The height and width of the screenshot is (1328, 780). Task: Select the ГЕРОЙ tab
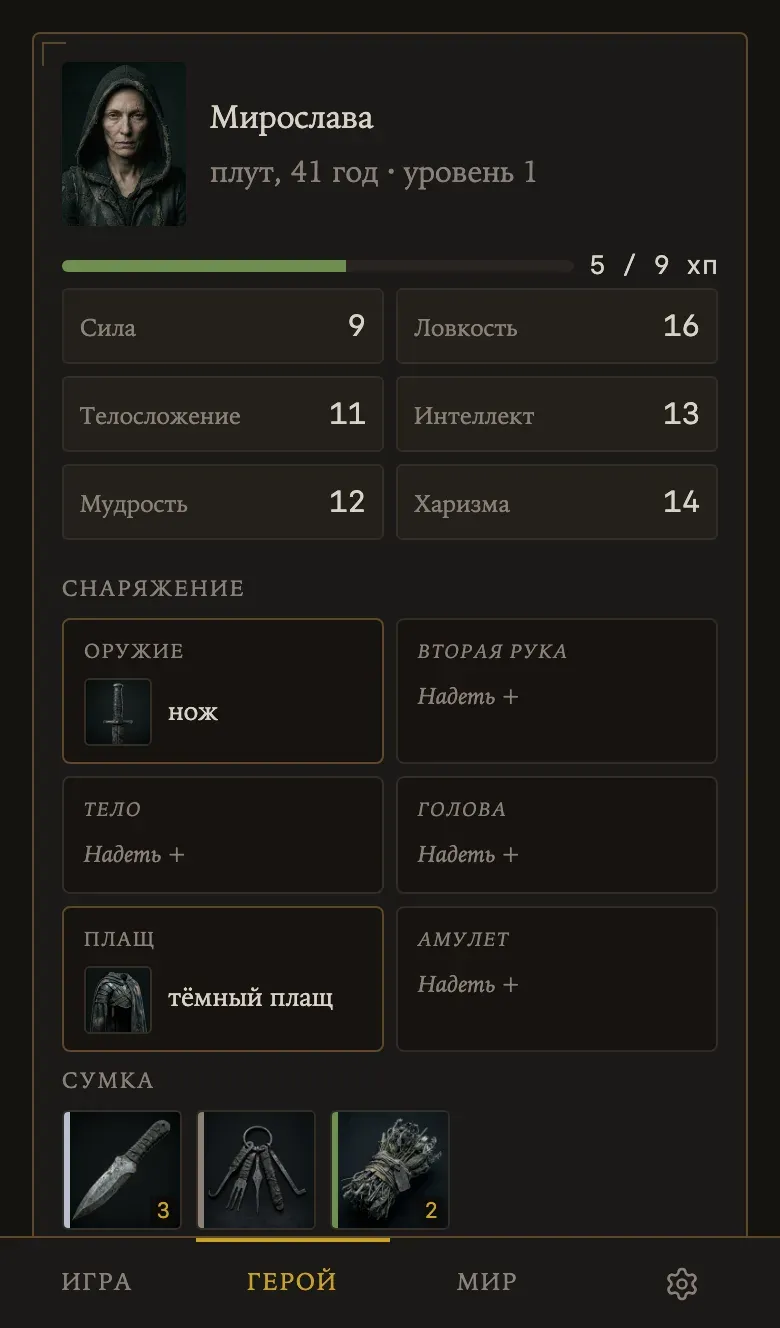pos(292,1282)
